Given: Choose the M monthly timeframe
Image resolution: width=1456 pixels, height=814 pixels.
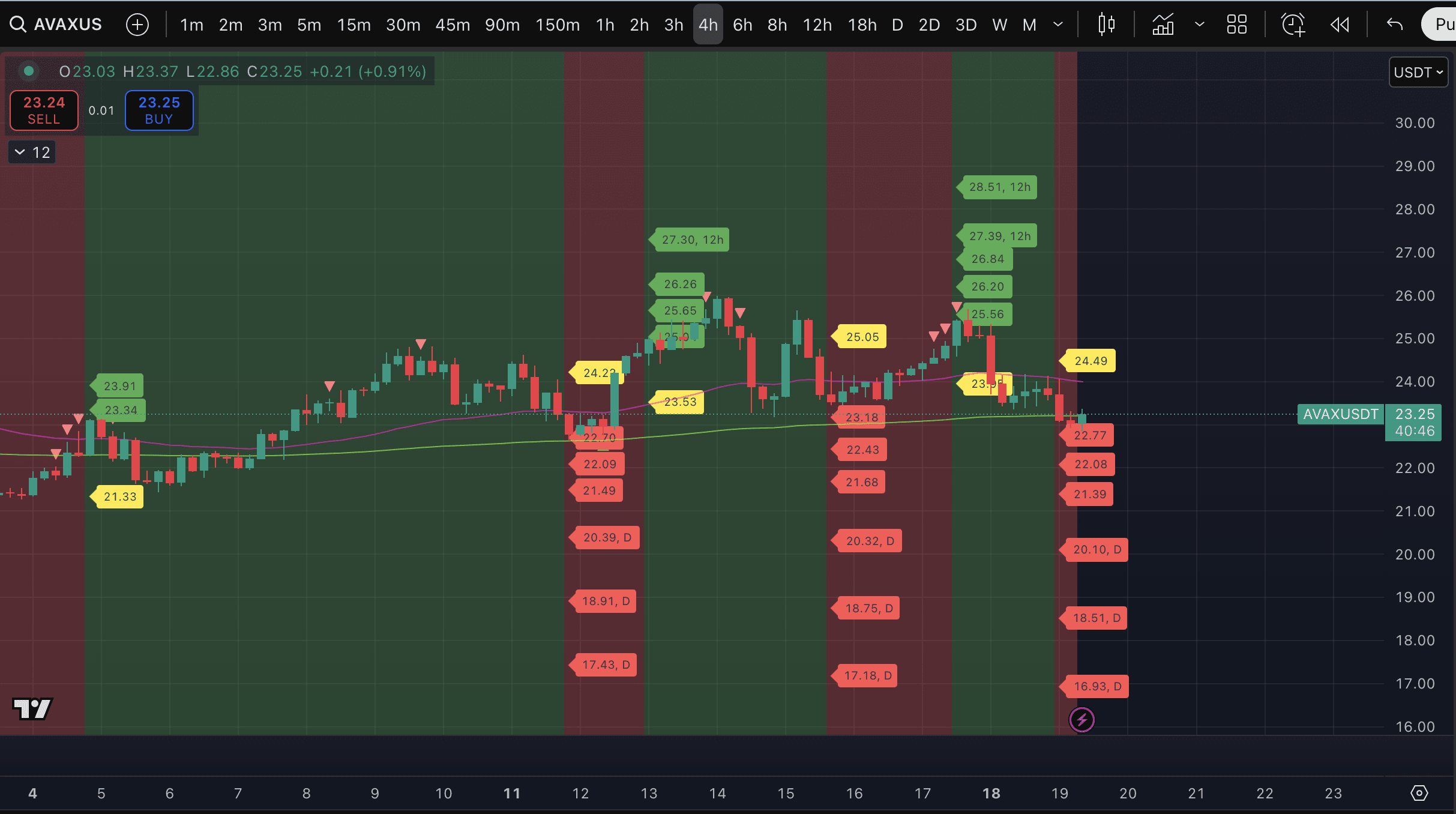Looking at the screenshot, I should tap(1029, 25).
